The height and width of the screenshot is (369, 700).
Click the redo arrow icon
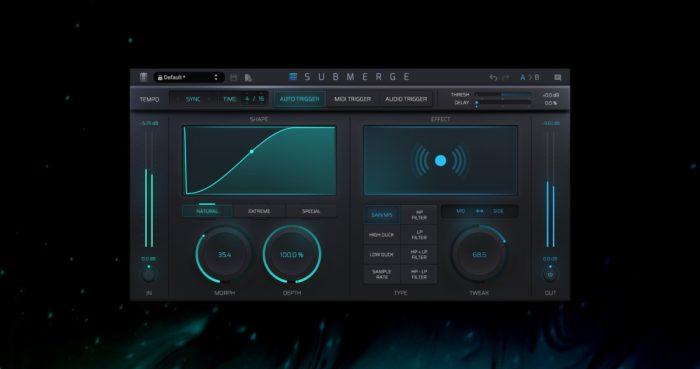(506, 78)
